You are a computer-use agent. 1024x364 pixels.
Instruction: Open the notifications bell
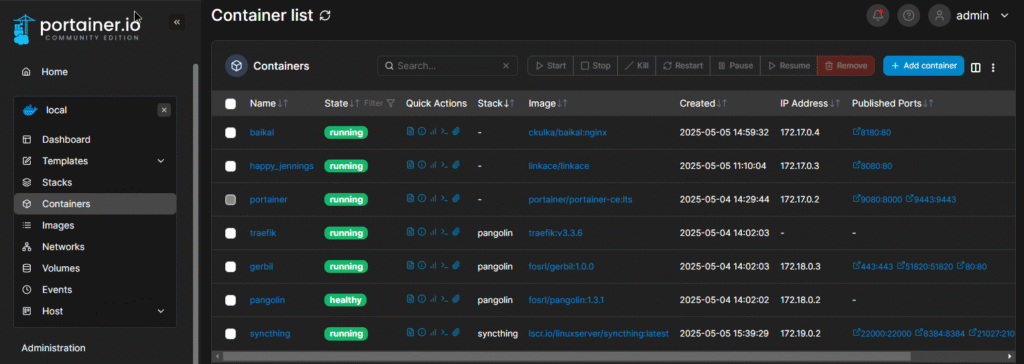point(878,16)
